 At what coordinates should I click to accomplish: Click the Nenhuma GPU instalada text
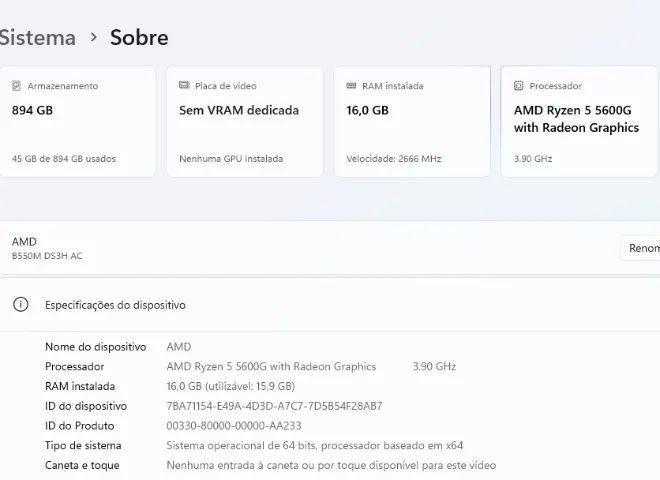[231, 159]
